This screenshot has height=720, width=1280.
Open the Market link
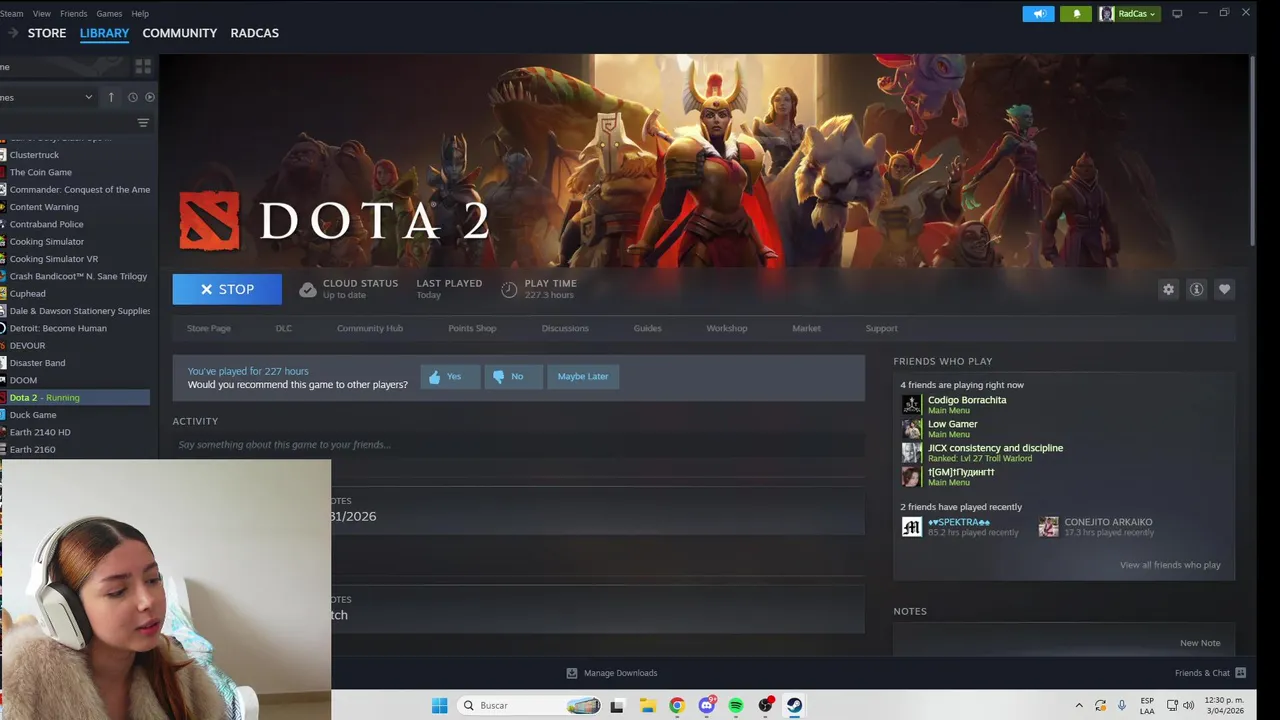coord(806,328)
